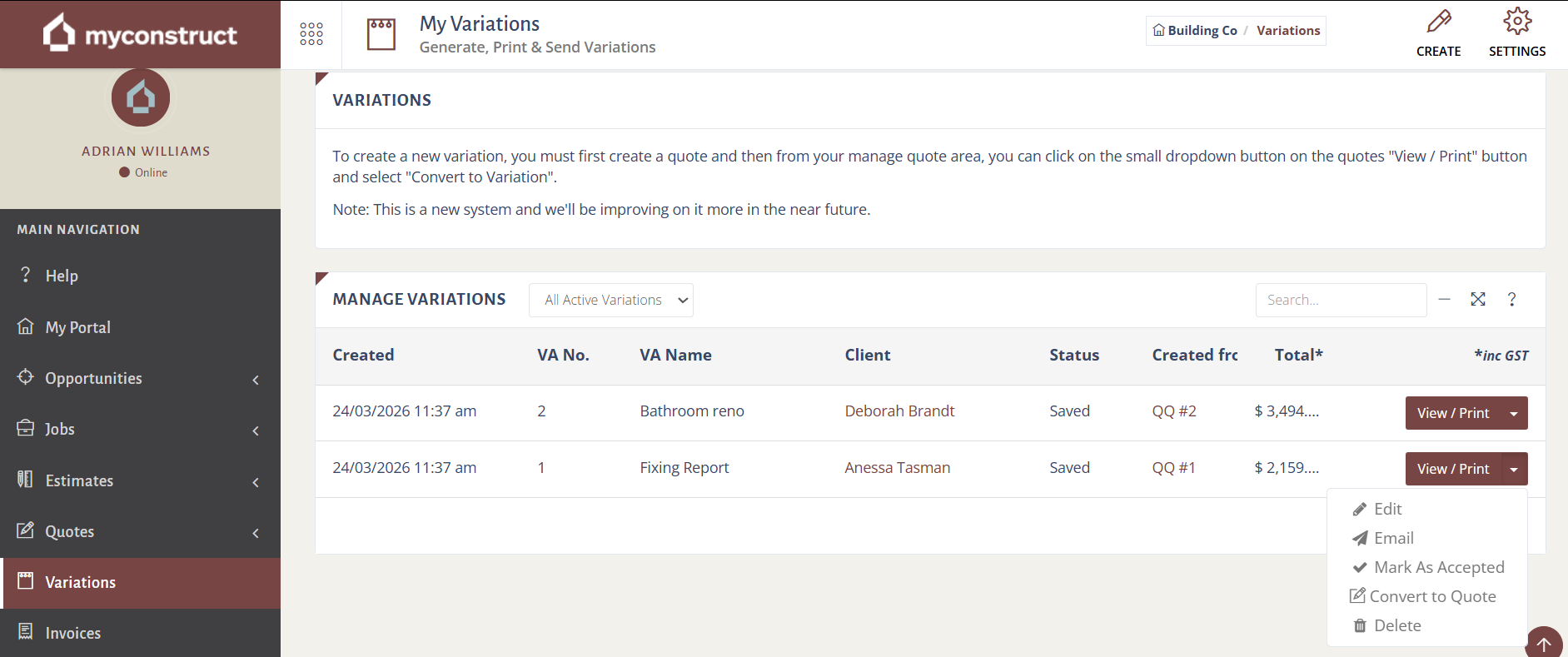Open dropdown arrow for Bathroom reno row
Viewport: 1568px width, 657px height.
pos(1514,414)
